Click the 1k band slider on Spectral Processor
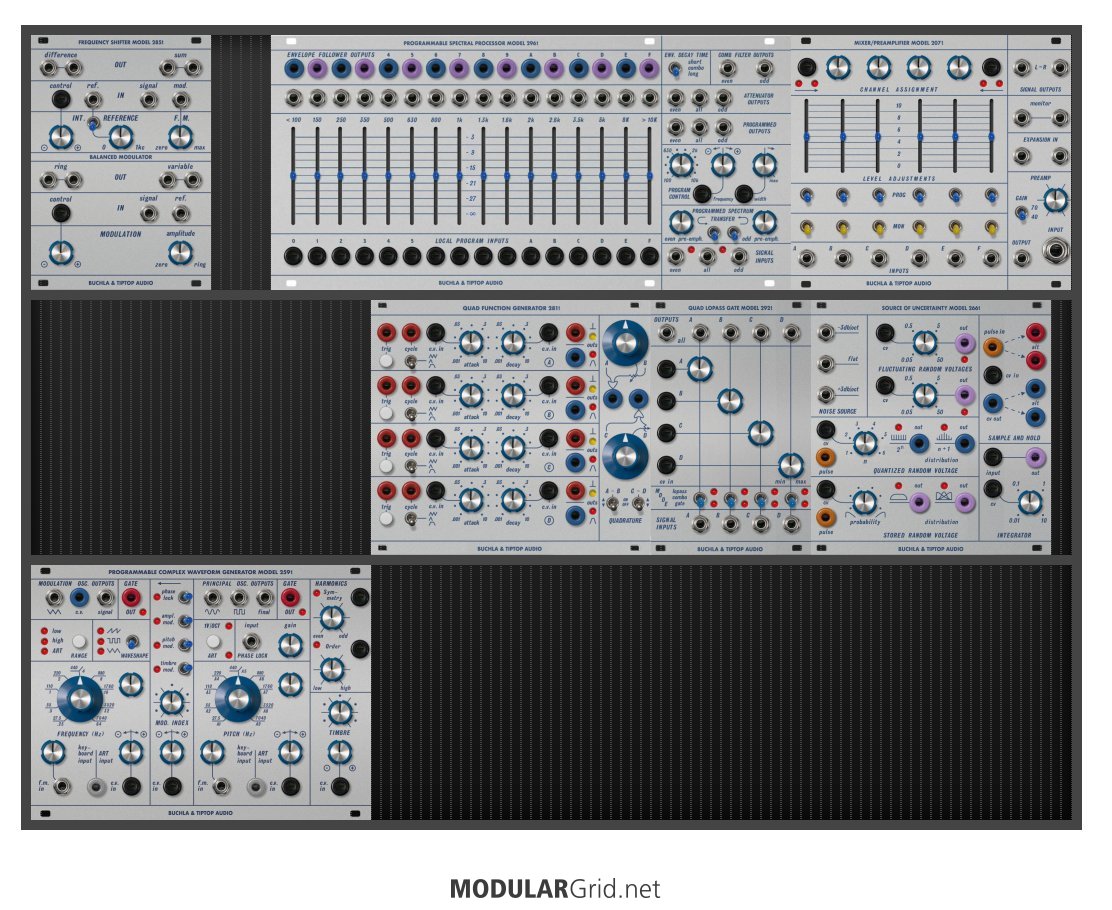 click(460, 175)
